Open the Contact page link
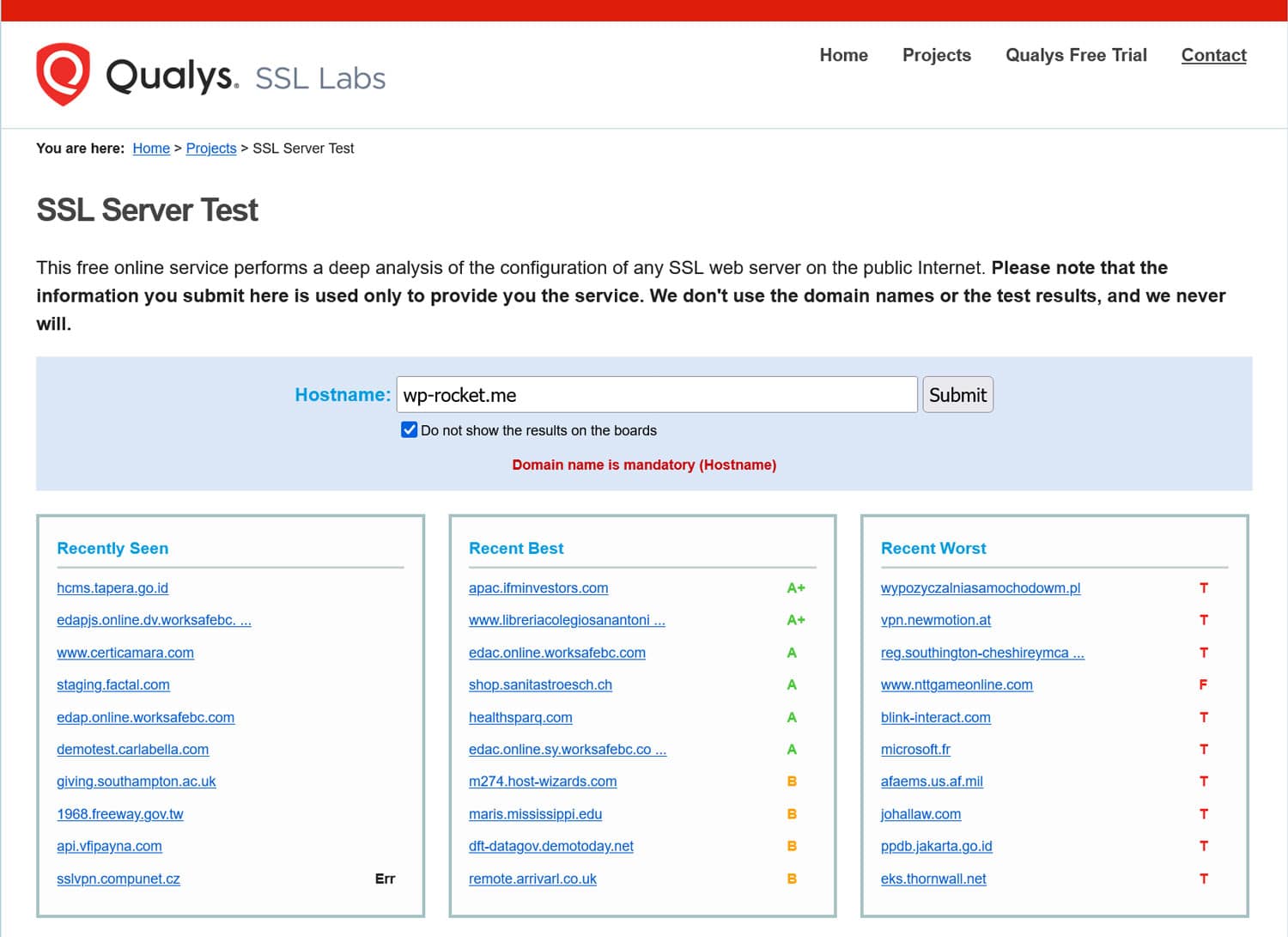 point(1213,55)
